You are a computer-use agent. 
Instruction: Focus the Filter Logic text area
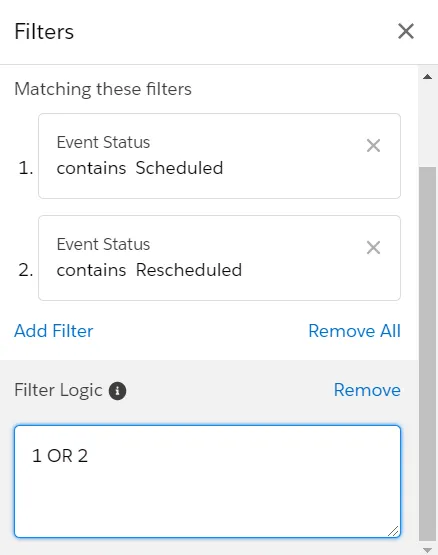[x=207, y=481]
